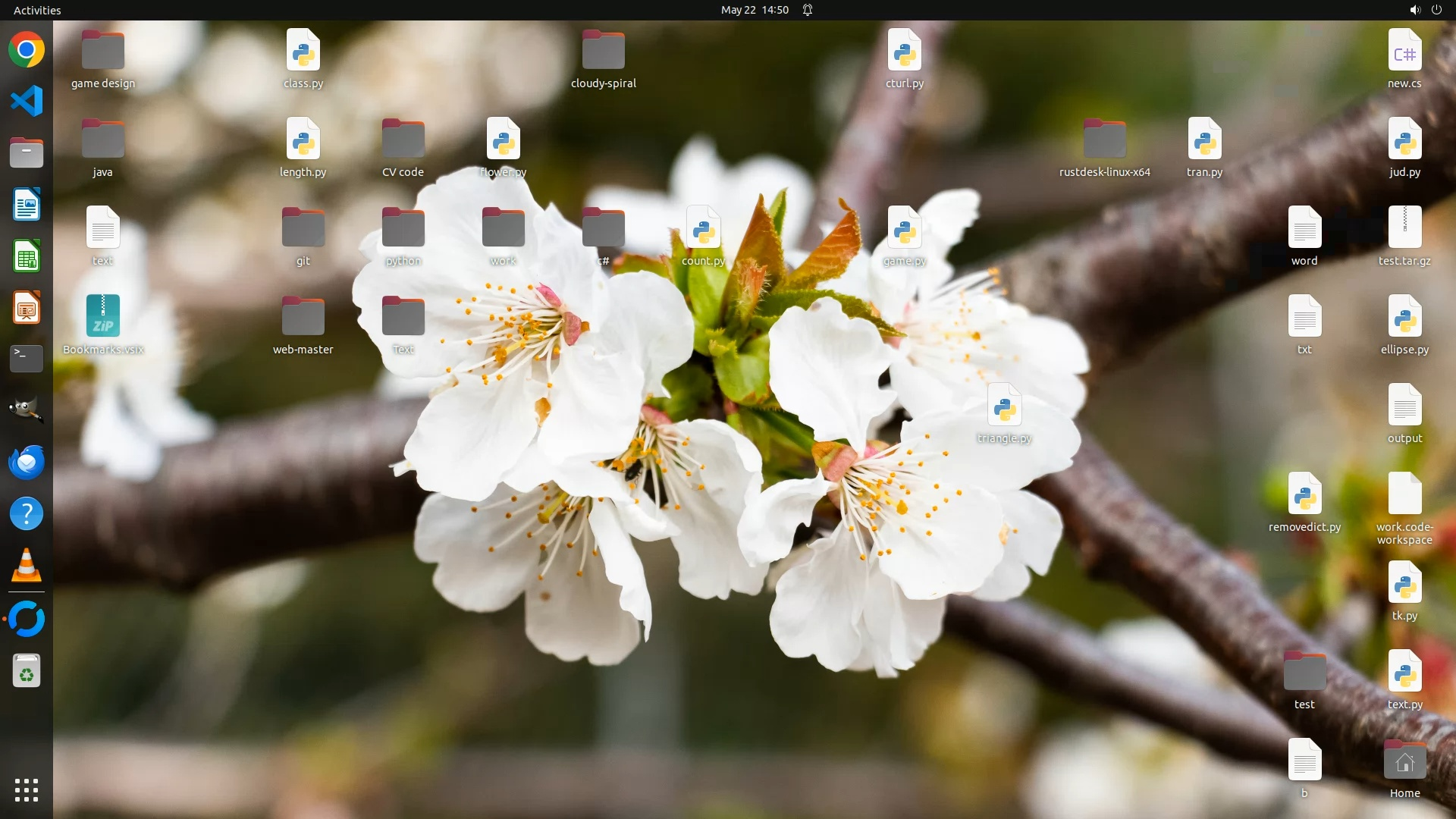This screenshot has width=1456, height=819.
Task: Open the Files manager dock icon
Action: (x=27, y=152)
